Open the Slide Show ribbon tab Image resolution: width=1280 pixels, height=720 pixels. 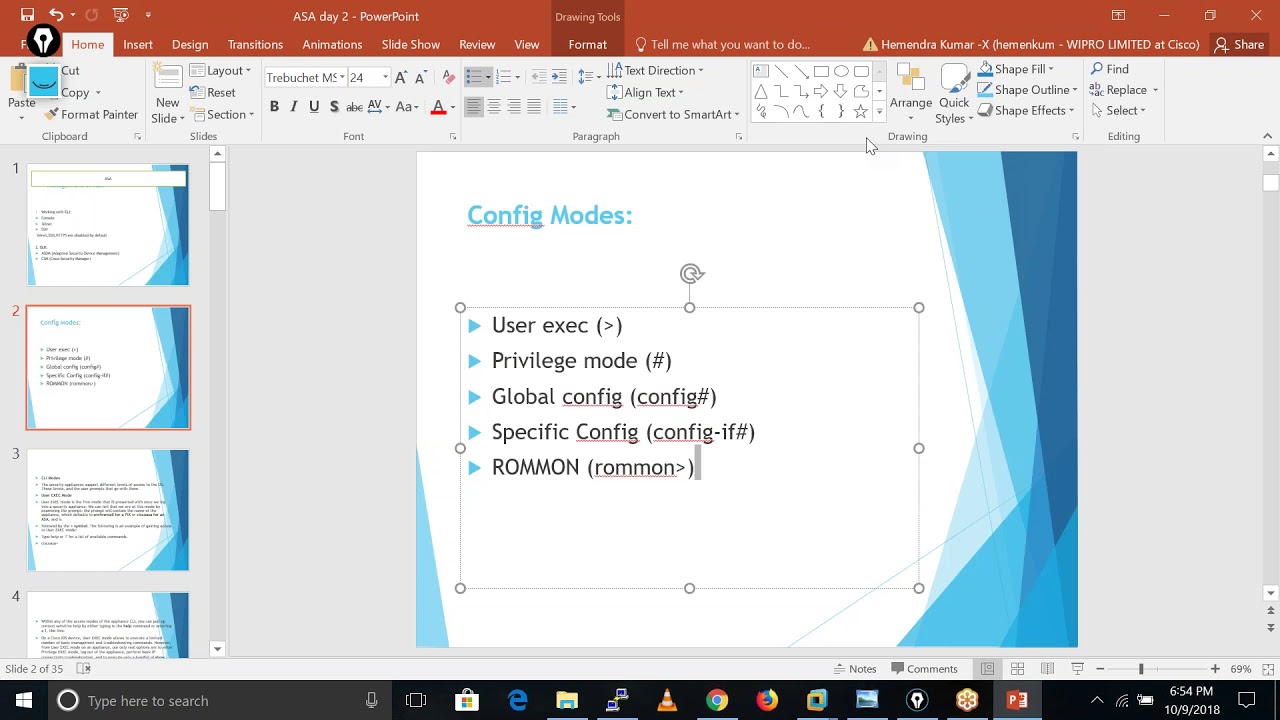(410, 44)
